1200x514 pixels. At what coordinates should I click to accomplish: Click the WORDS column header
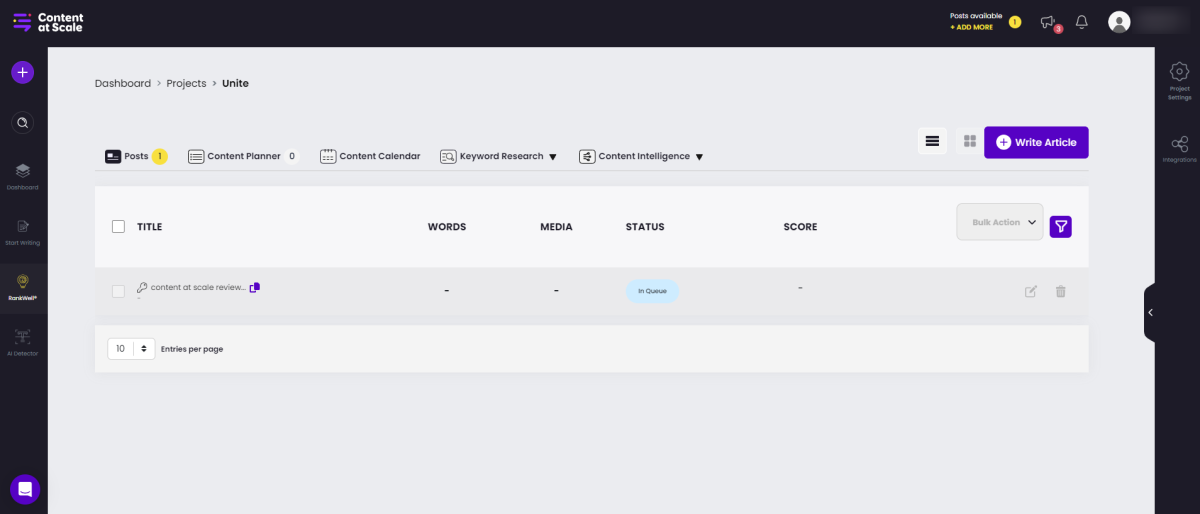click(447, 227)
